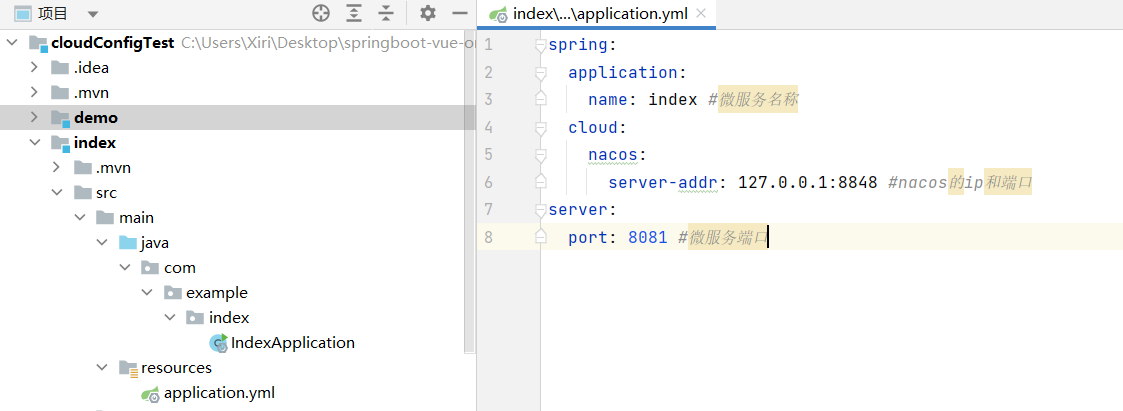Open application.yml in project tree
This screenshot has height=411, width=1123.
coord(219,393)
